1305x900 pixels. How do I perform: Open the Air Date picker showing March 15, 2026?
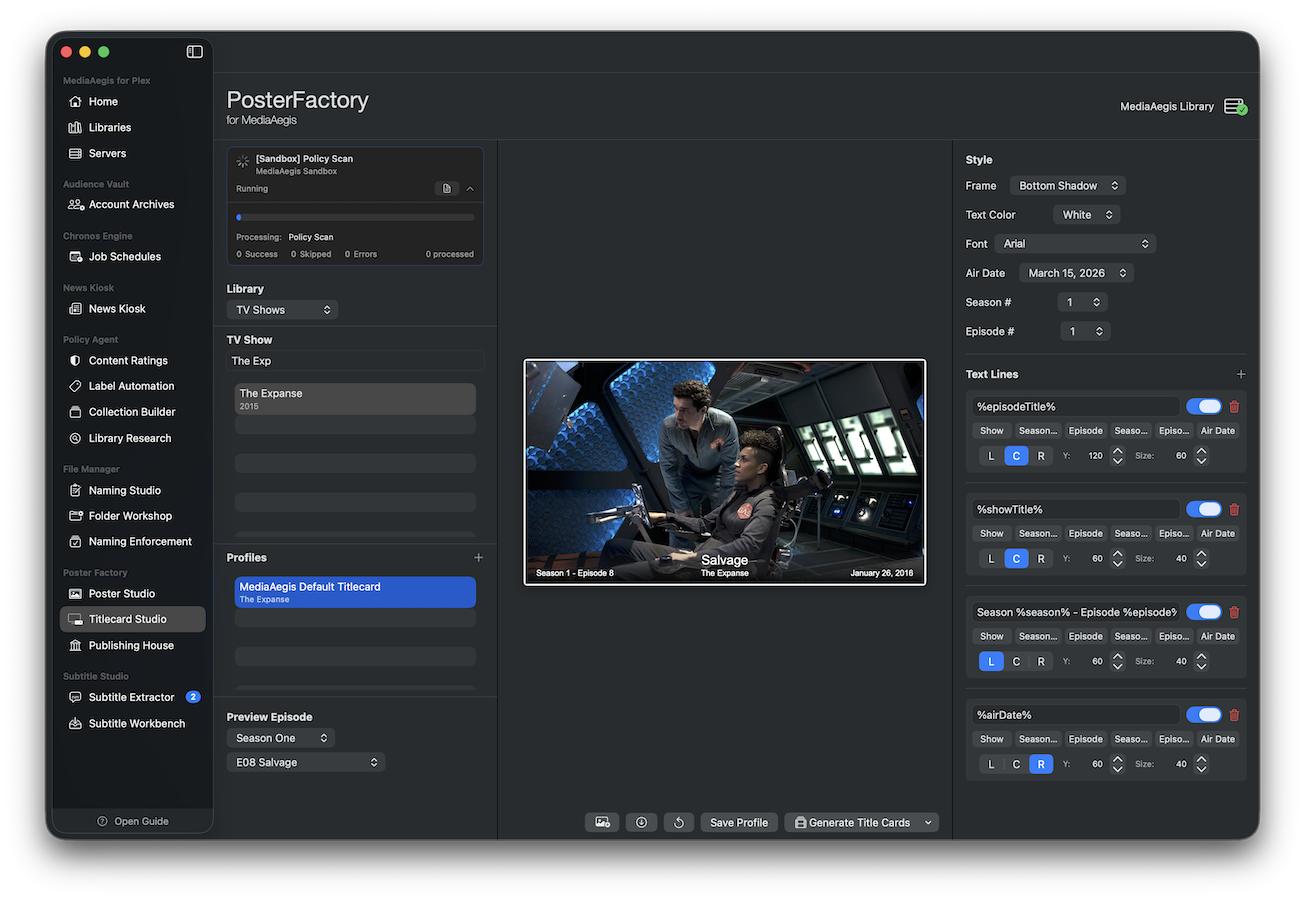1076,273
